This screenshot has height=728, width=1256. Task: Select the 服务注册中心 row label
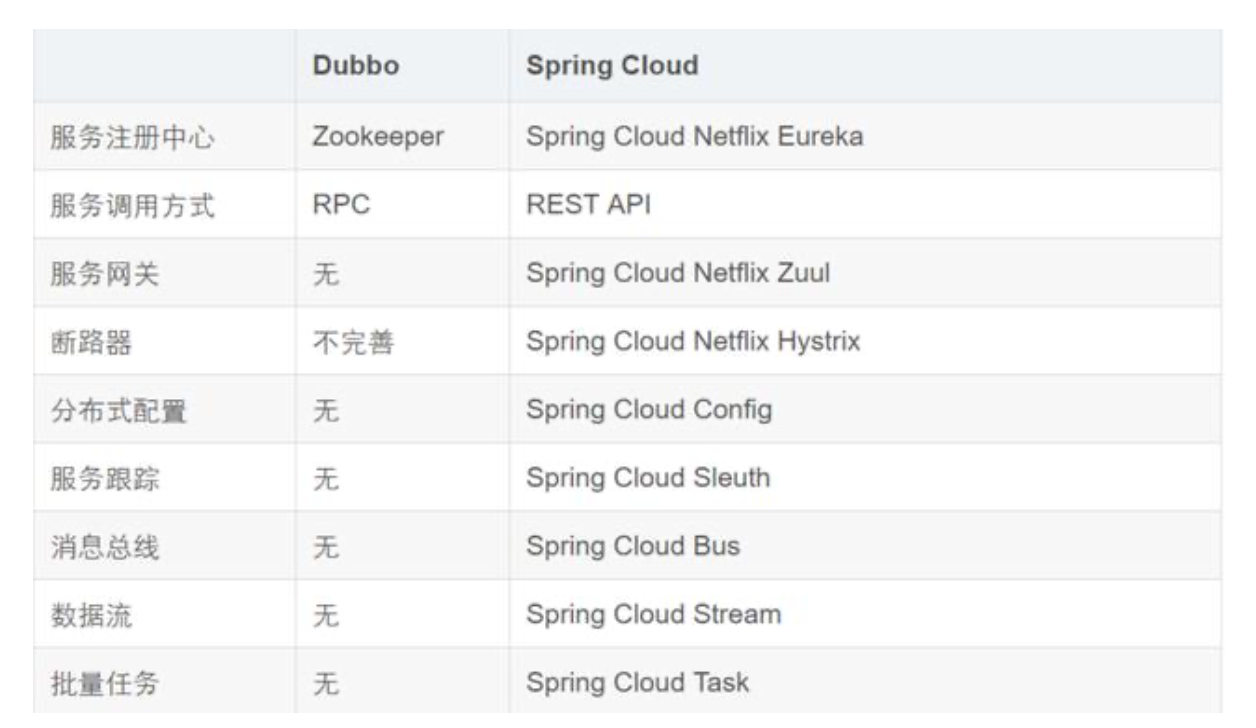point(132,137)
